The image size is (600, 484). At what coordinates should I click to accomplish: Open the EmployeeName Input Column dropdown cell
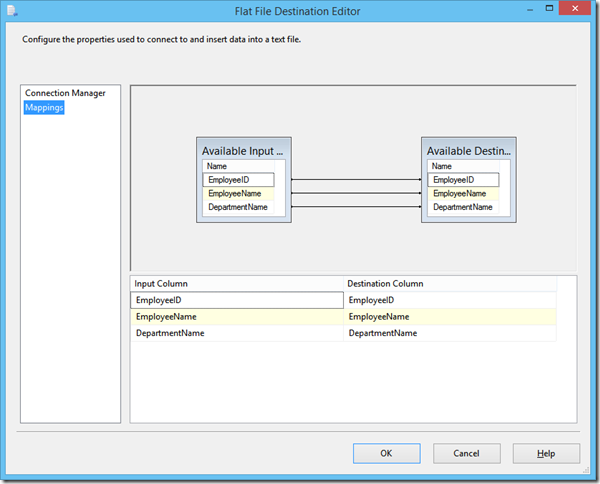point(237,316)
